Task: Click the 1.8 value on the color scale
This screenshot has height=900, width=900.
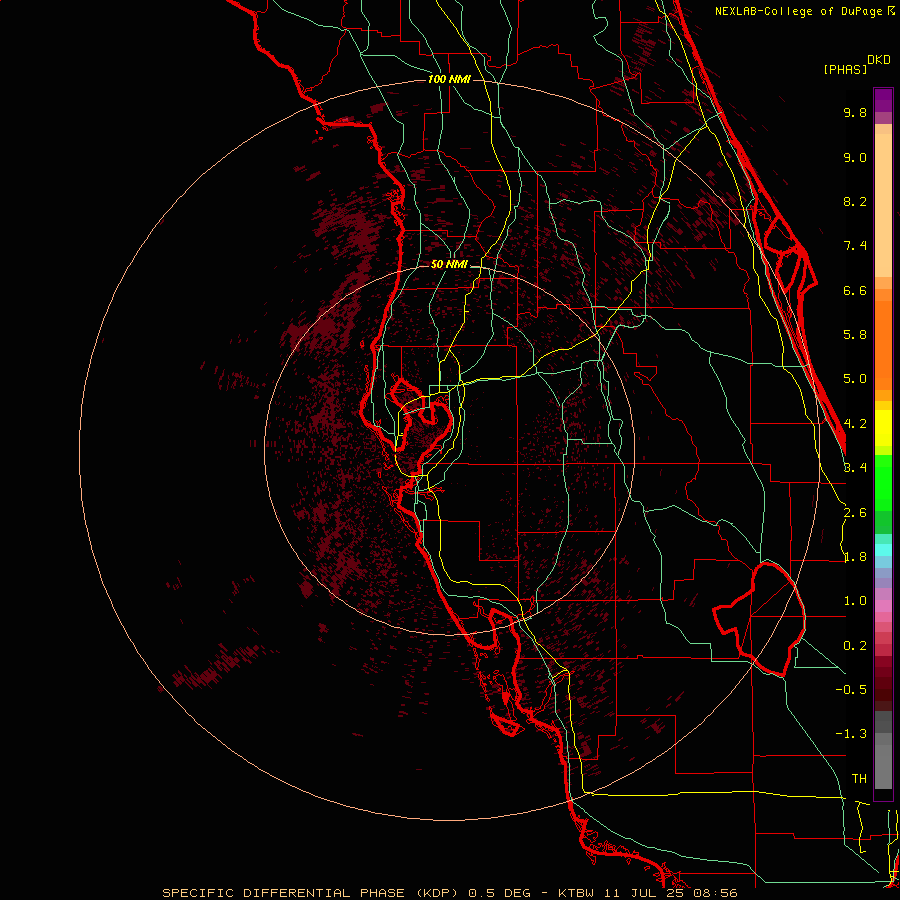Action: (x=855, y=557)
